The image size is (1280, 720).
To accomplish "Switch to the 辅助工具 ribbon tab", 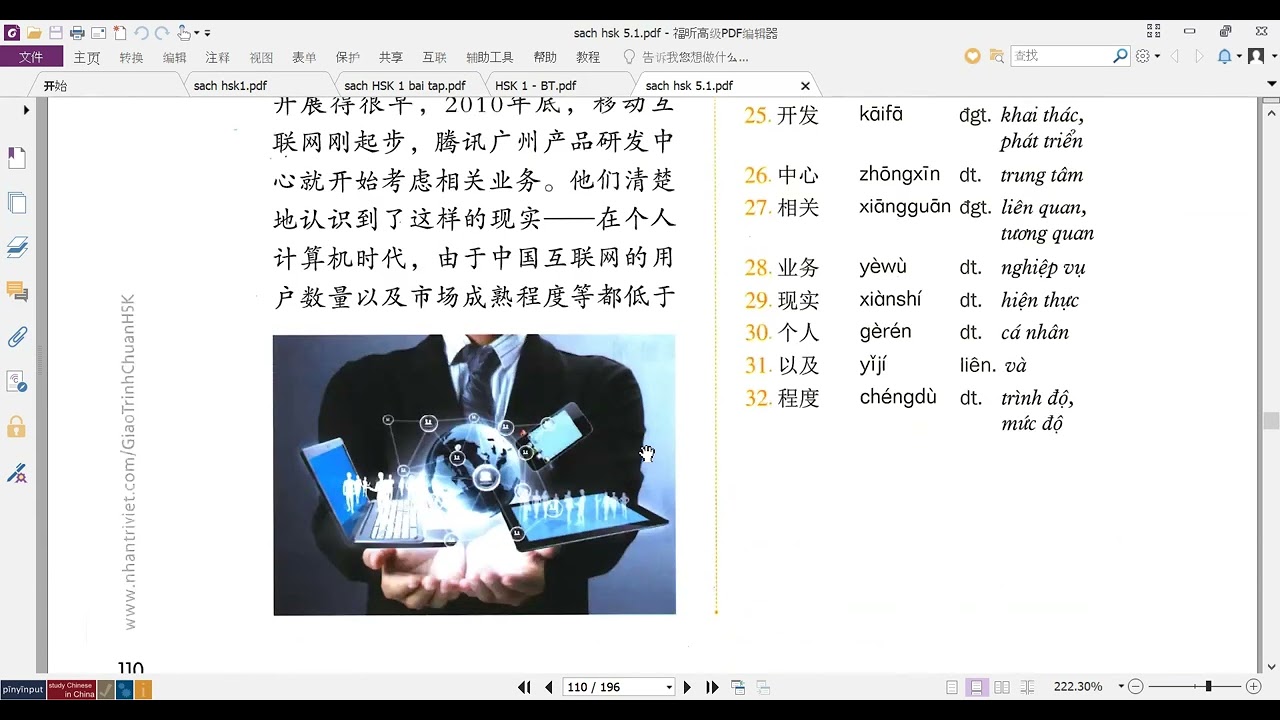I will click(x=490, y=57).
